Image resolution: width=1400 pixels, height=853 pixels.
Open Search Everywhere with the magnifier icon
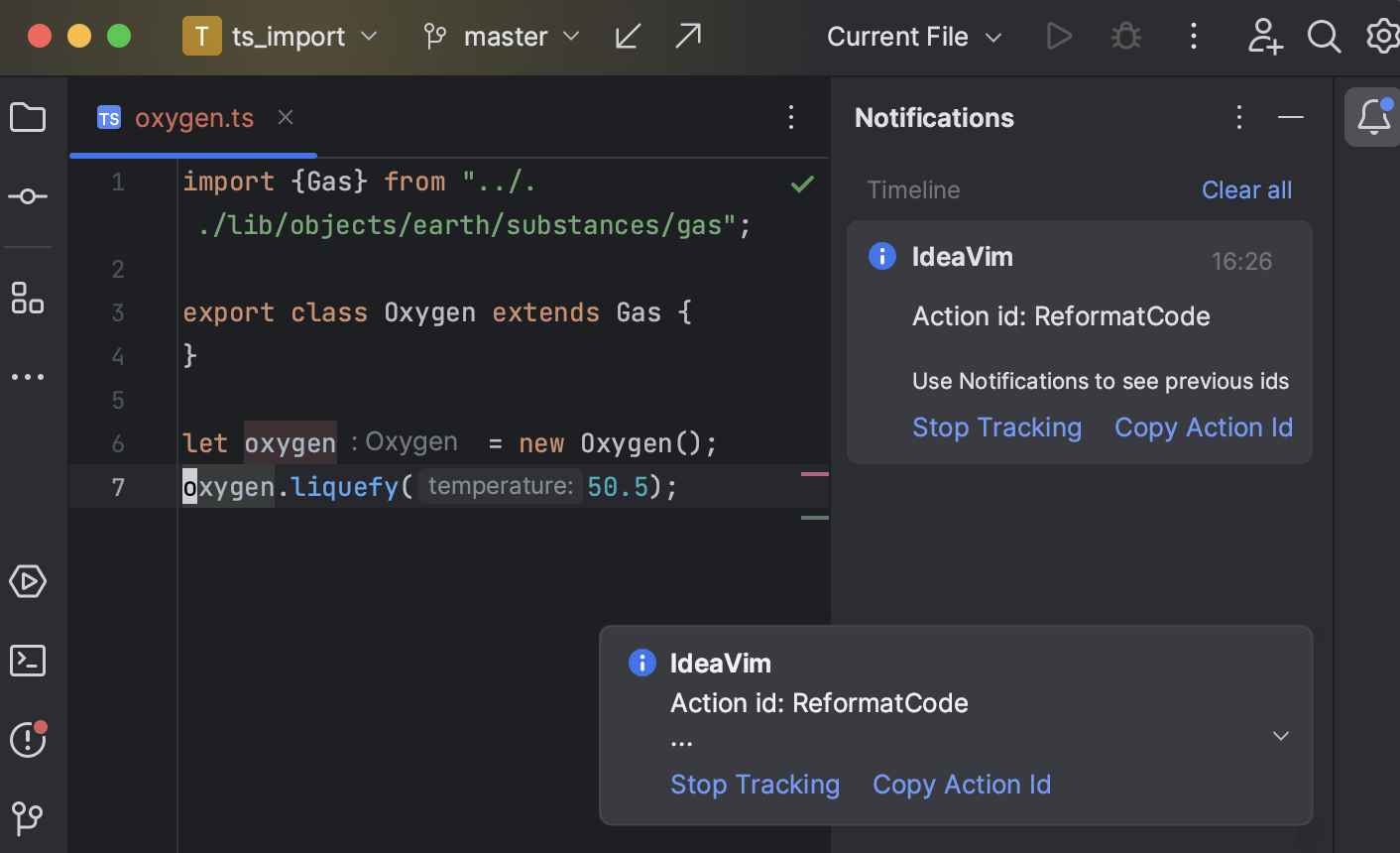pyautogui.click(x=1324, y=36)
